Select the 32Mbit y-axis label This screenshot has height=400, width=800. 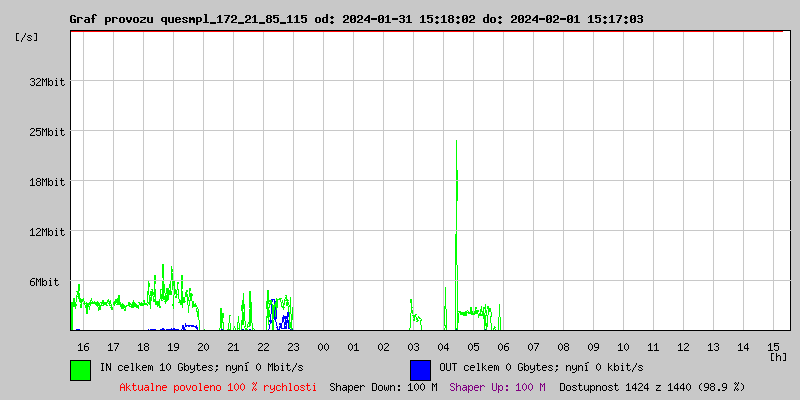coord(47,82)
